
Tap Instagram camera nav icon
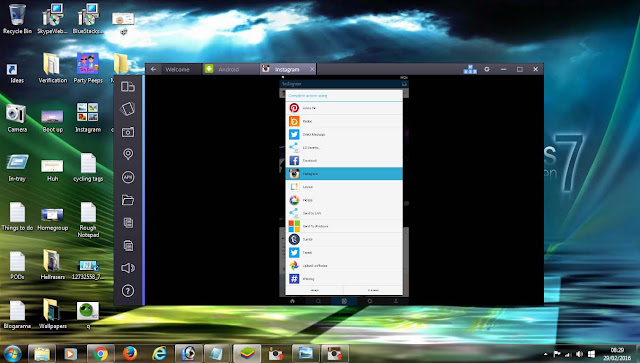point(344,301)
